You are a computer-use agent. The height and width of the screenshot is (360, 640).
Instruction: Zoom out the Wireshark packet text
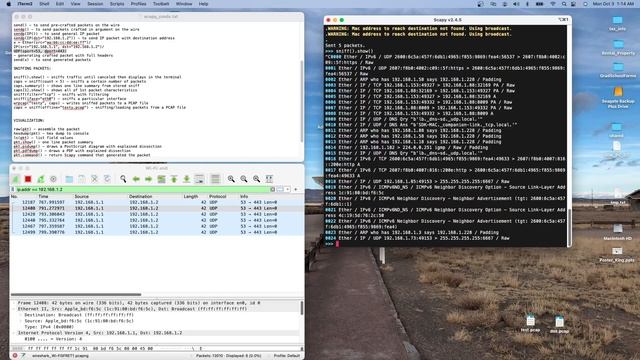point(244,179)
